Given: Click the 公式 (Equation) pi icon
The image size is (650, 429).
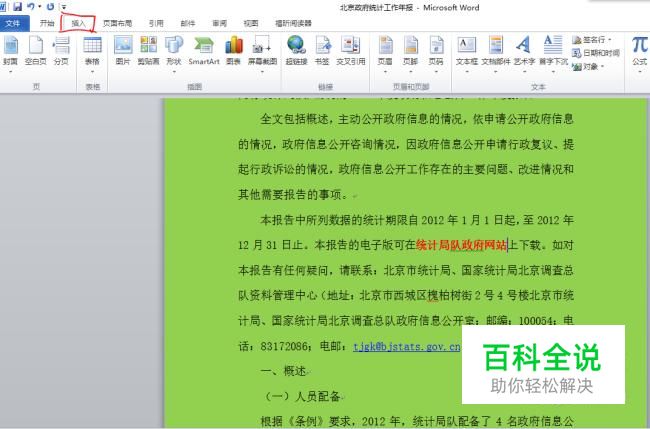Looking at the screenshot, I should 640,45.
